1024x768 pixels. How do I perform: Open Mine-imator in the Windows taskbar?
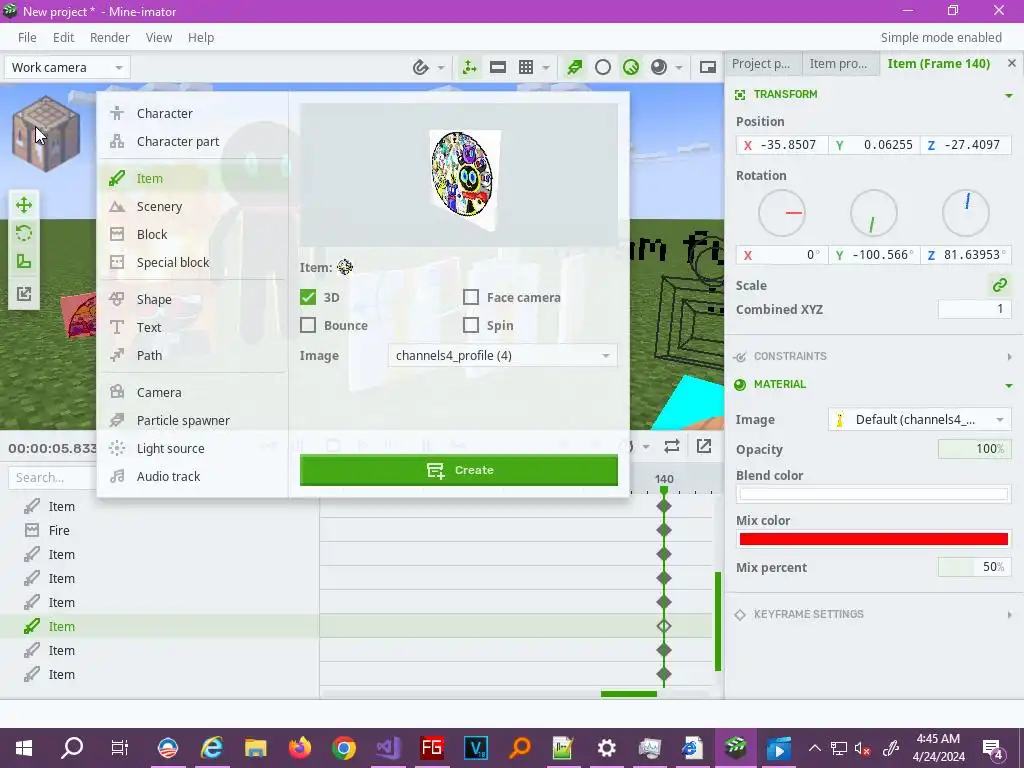(x=736, y=748)
